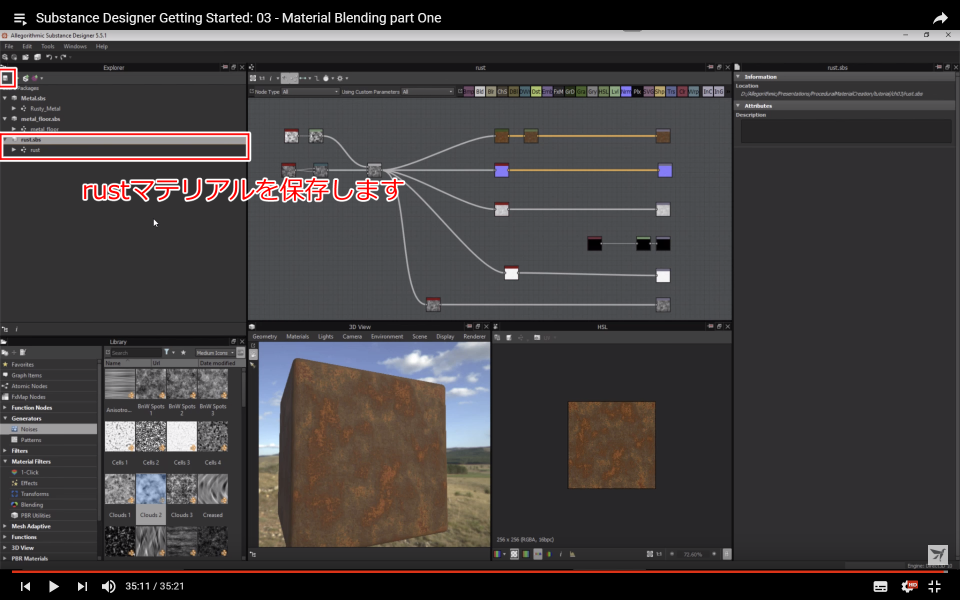Click the video progress bar
This screenshot has height=600, width=960.
click(x=480, y=572)
